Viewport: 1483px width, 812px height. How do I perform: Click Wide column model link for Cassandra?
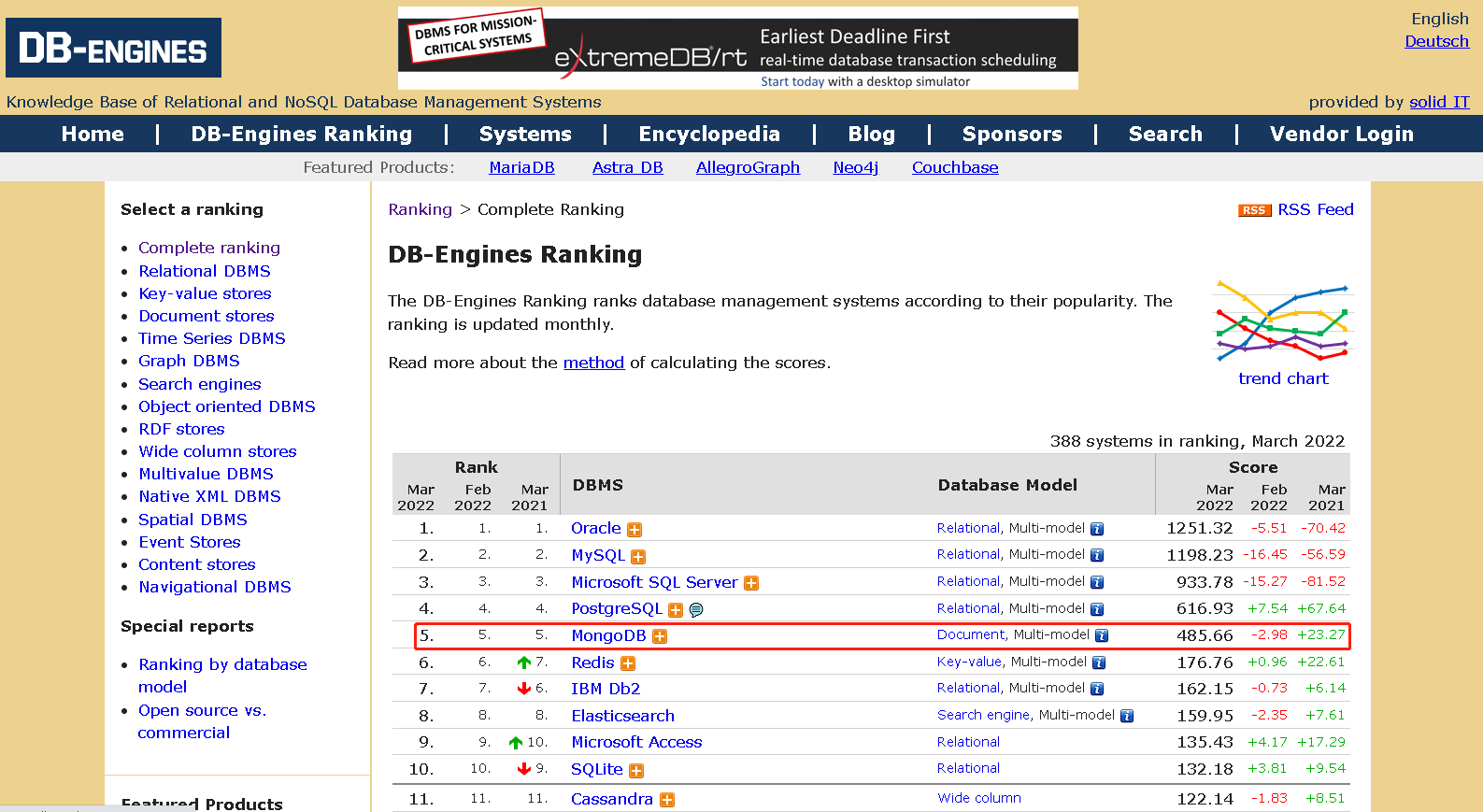[979, 798]
